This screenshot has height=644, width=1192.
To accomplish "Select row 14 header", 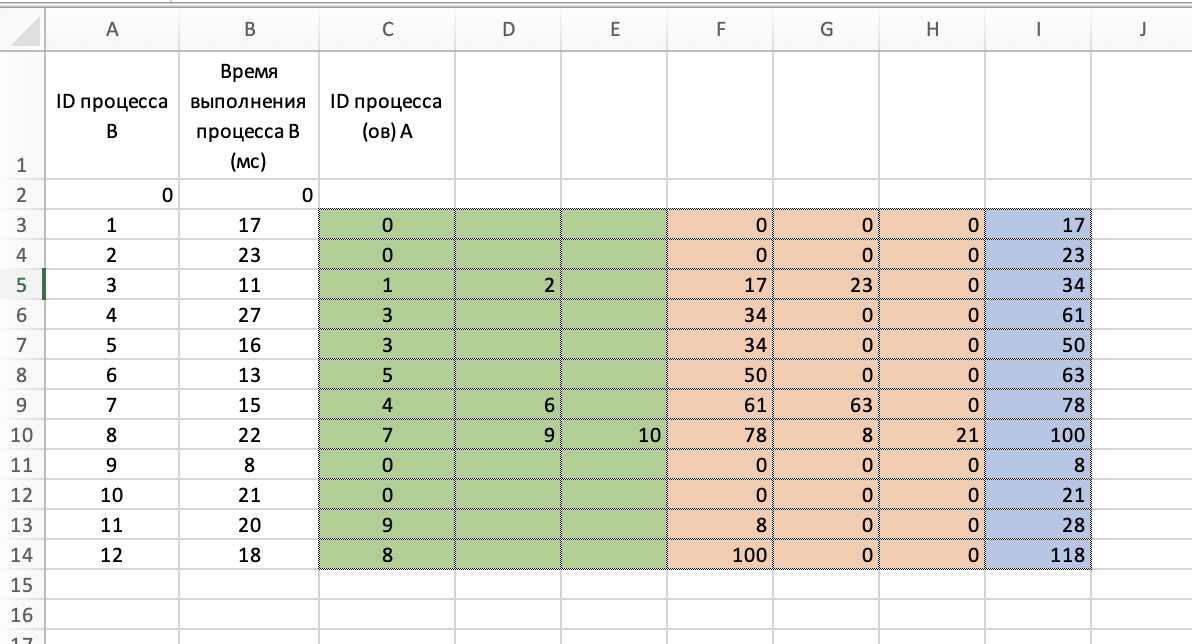I will pyautogui.click(x=22, y=554).
